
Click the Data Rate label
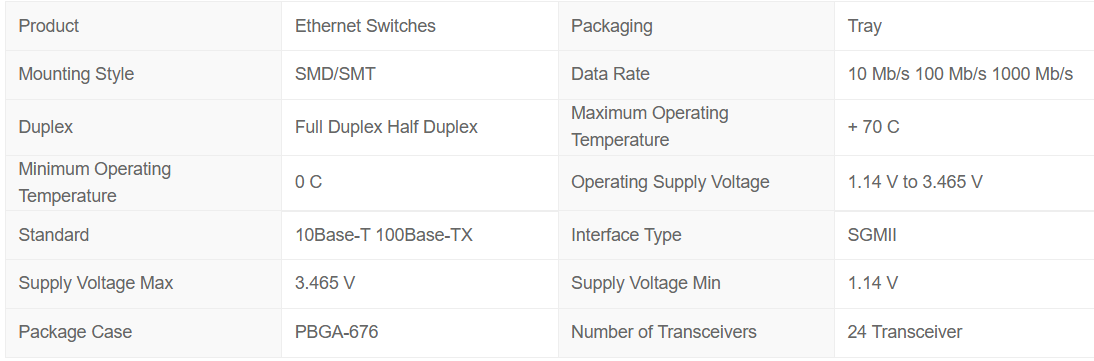pyautogui.click(x=610, y=74)
